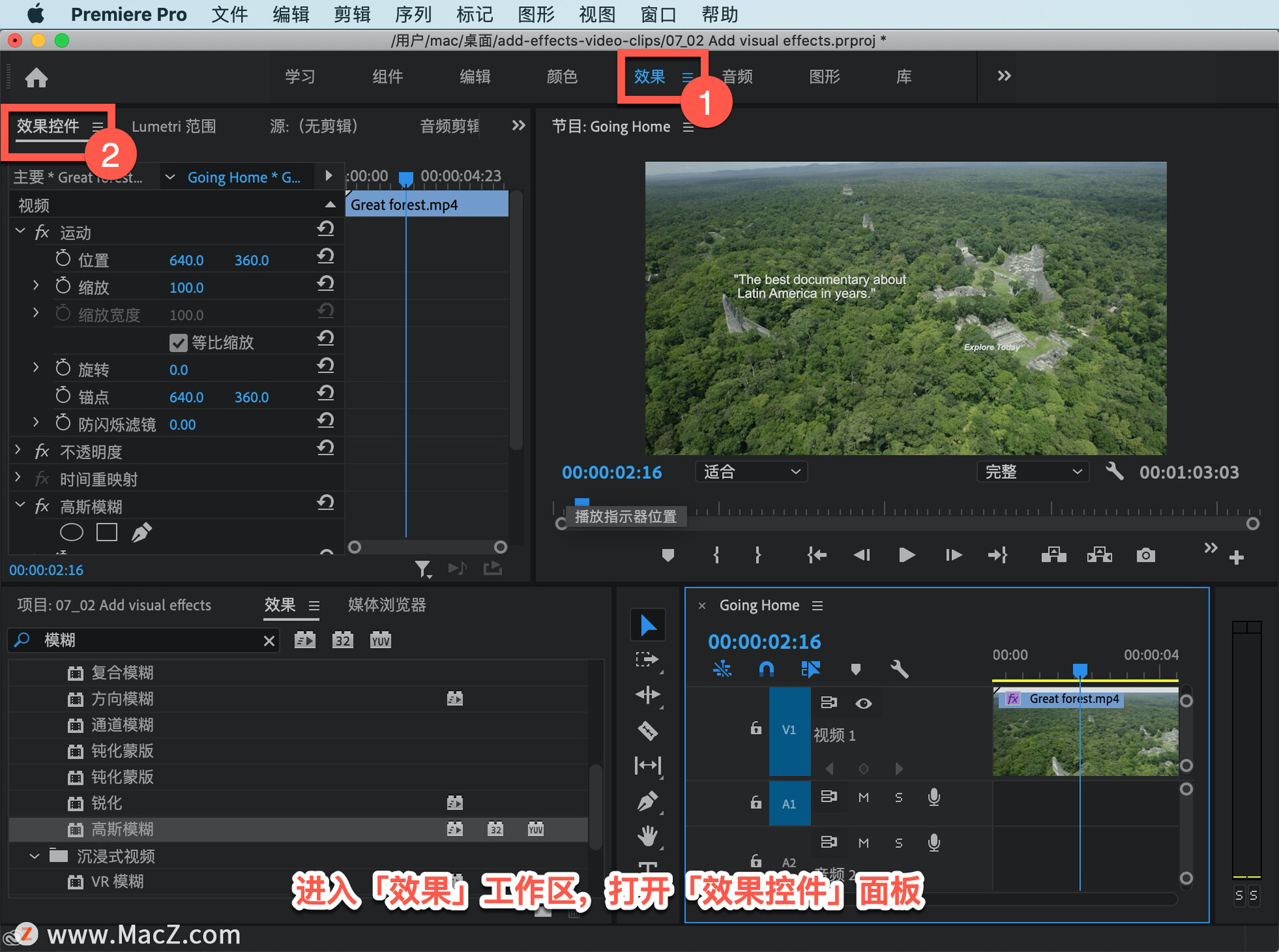Mute the A1 audio track

tap(863, 797)
